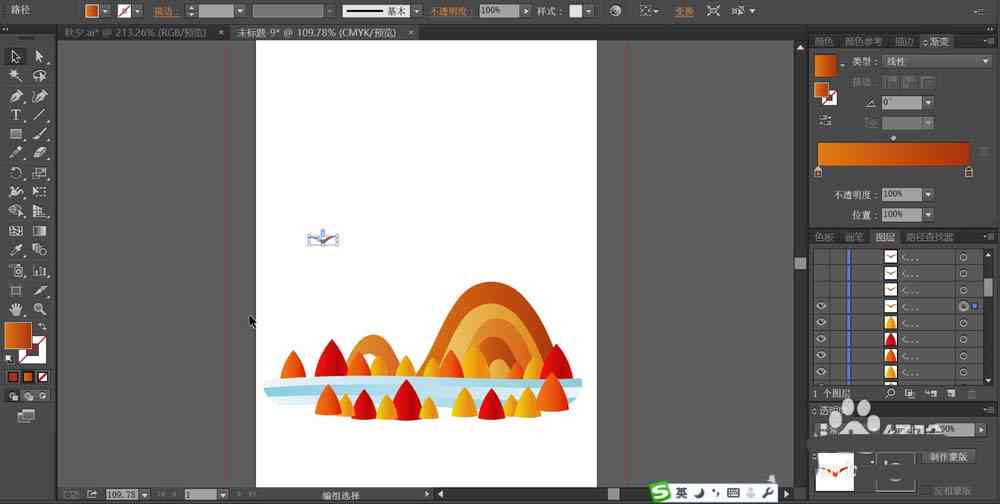Click the transparency panel artwork thumbnail

click(x=834, y=472)
